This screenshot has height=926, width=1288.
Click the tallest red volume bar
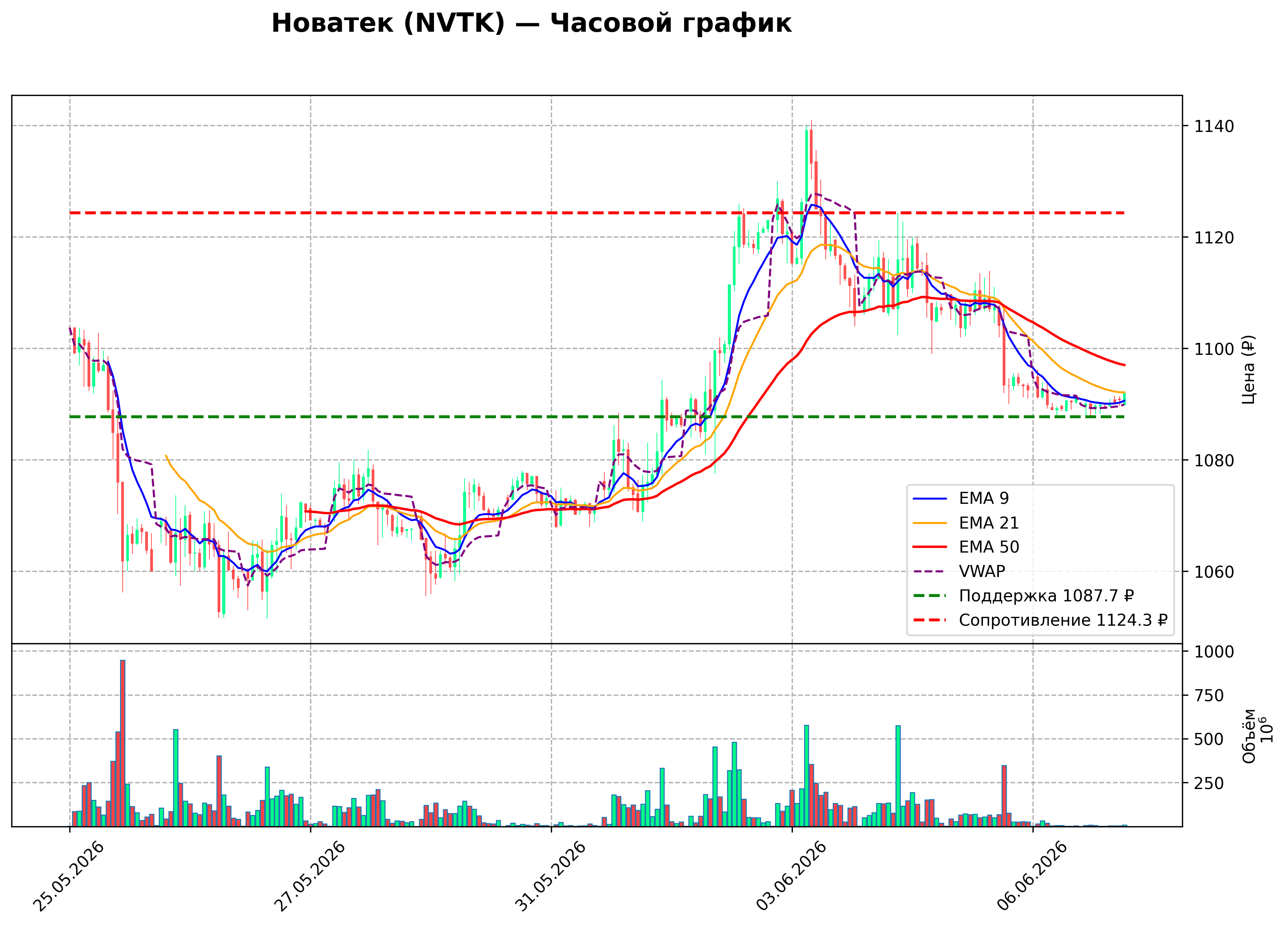pyautogui.click(x=123, y=743)
